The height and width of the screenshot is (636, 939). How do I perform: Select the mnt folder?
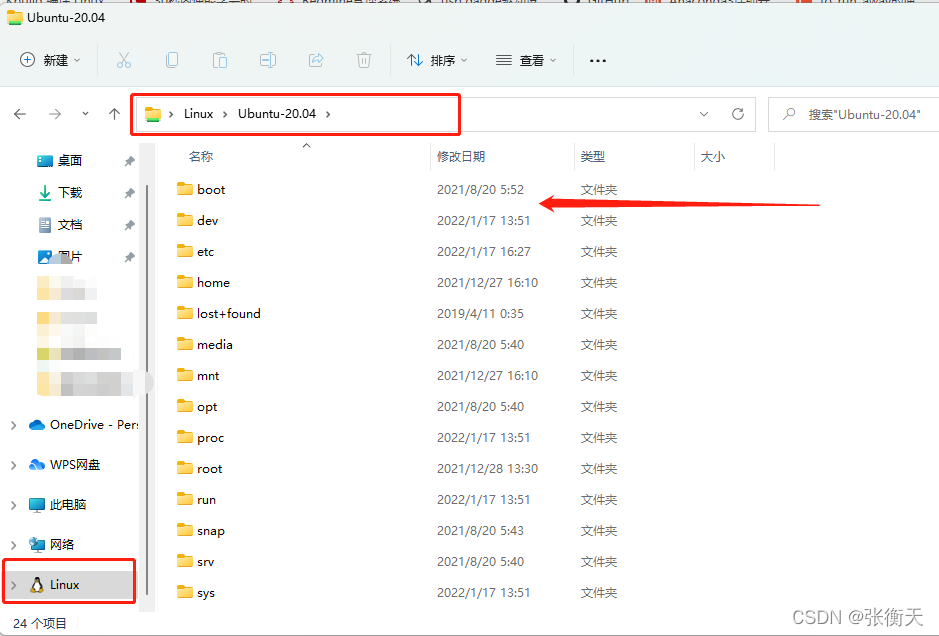(x=208, y=375)
